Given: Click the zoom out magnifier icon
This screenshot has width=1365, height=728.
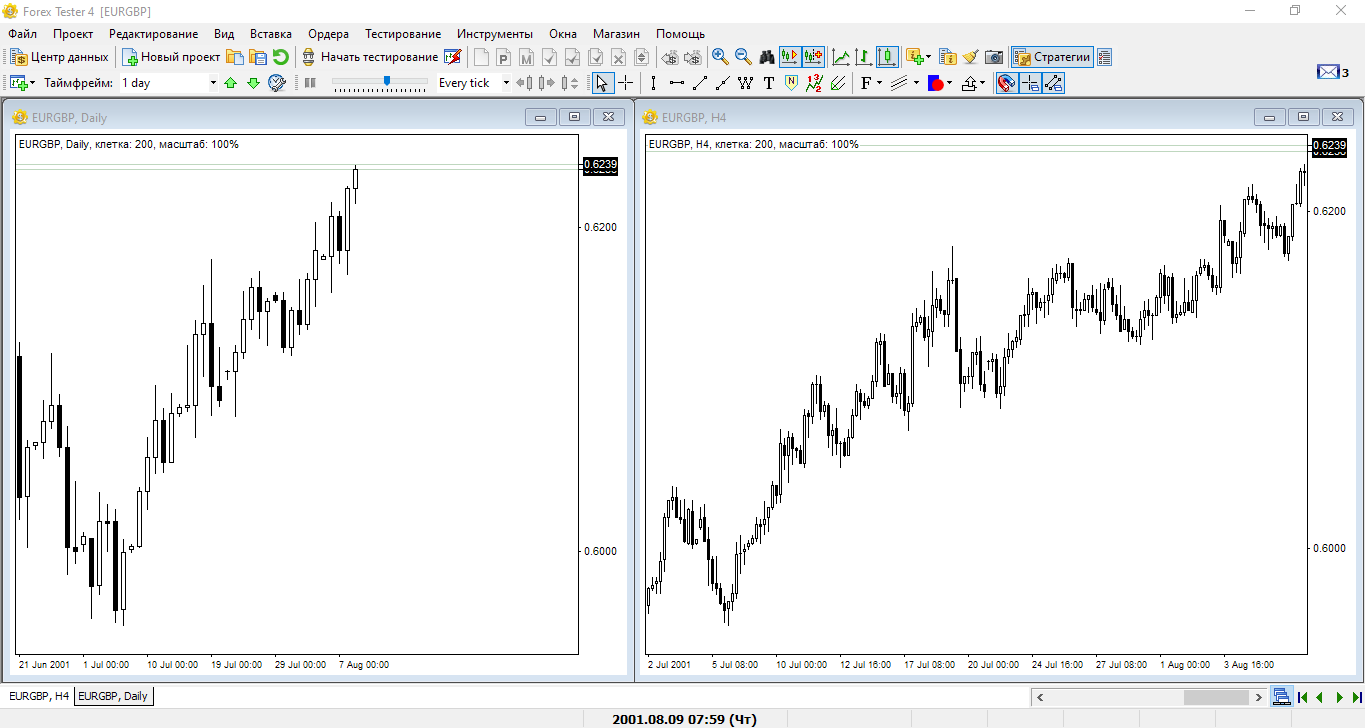Looking at the screenshot, I should click(x=743, y=57).
